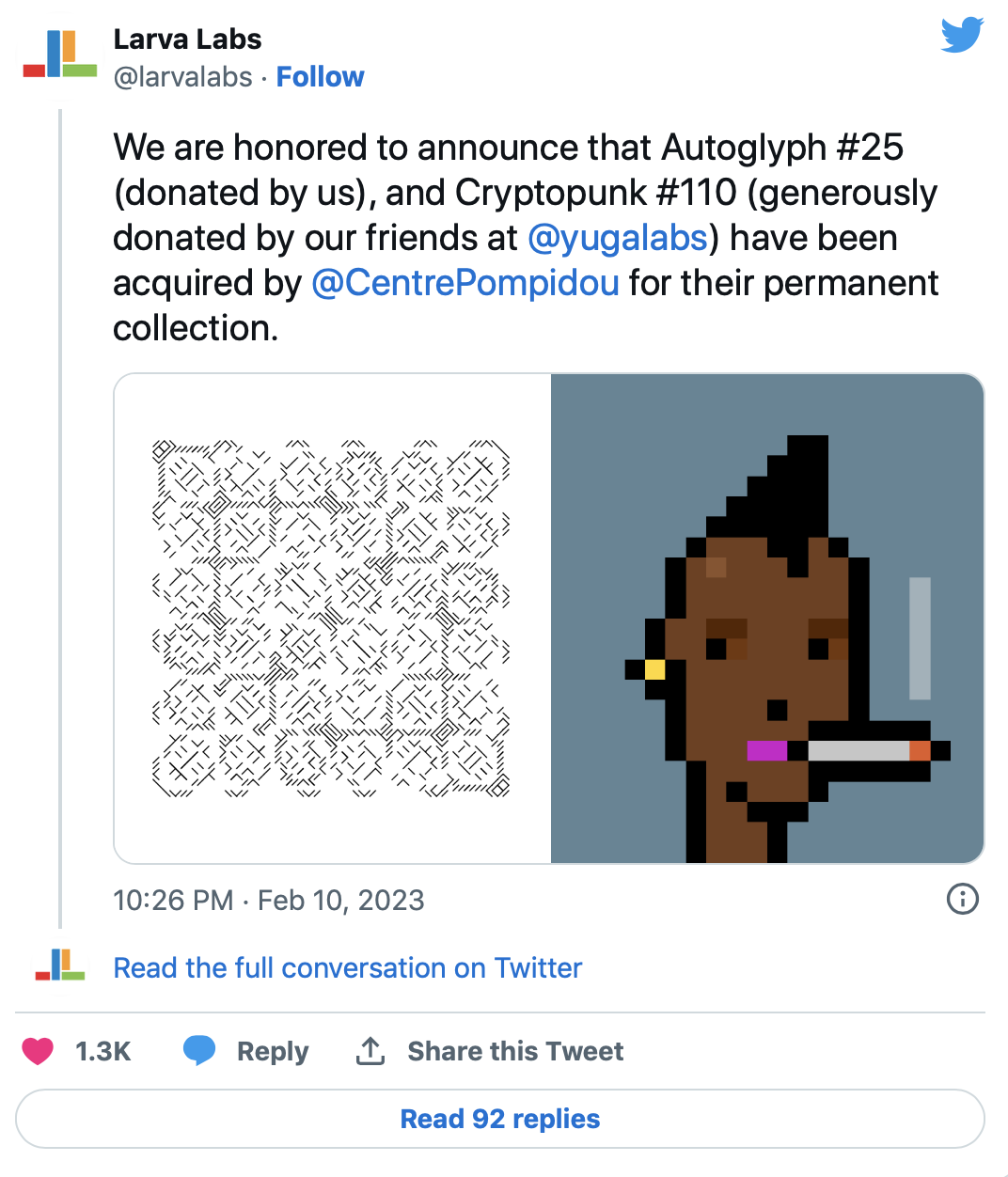
Task: Click the Larva Labs display name
Action: [187, 39]
